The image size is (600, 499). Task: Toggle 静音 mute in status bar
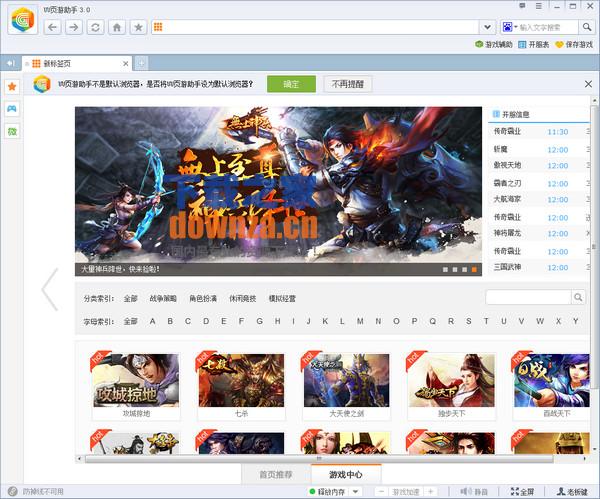(474, 491)
